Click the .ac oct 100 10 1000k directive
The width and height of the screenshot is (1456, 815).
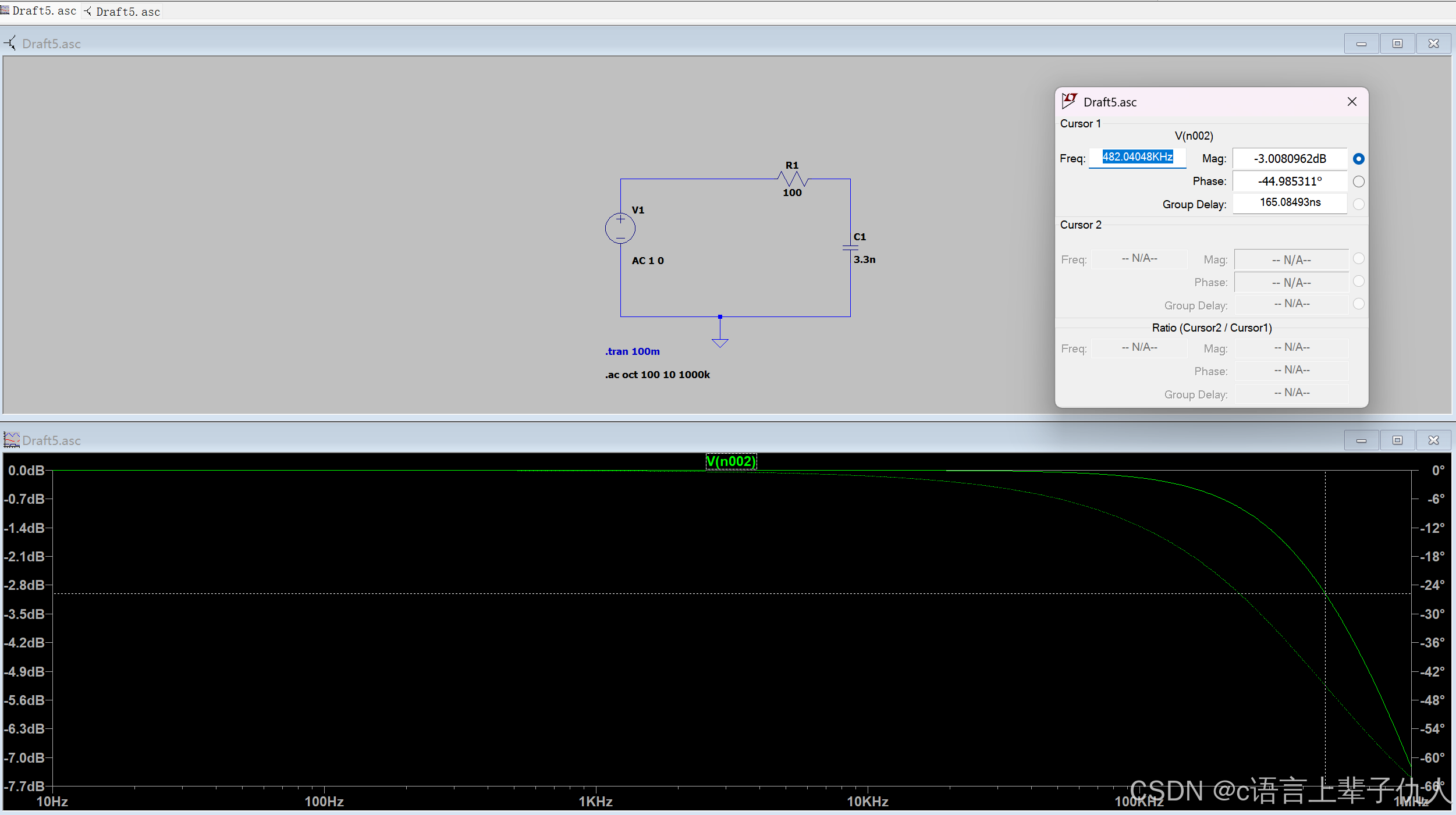[x=657, y=375]
